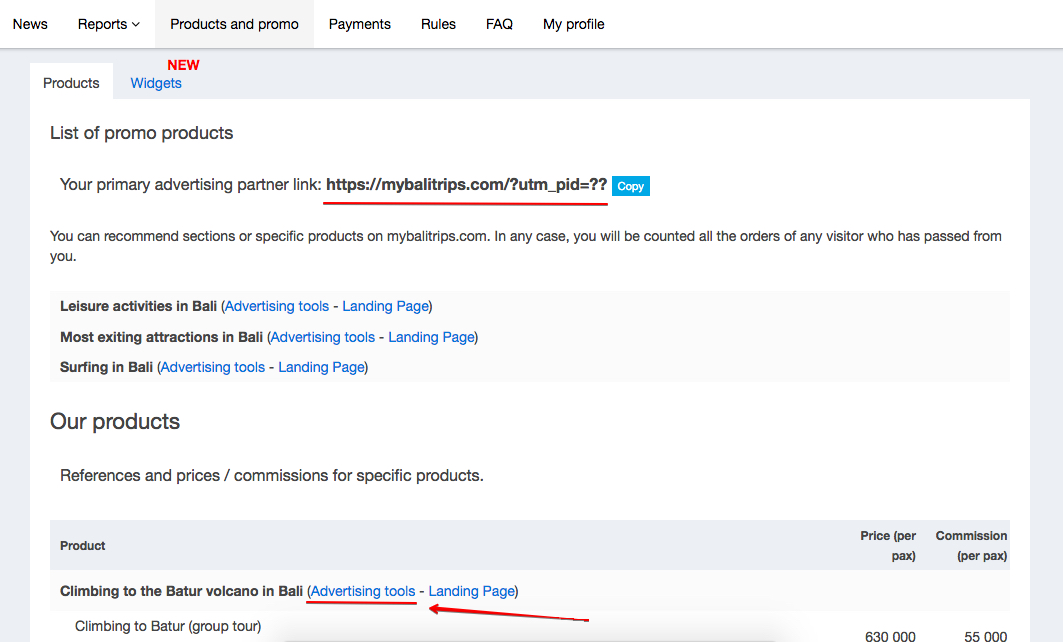Image resolution: width=1063 pixels, height=642 pixels.
Task: Click the 'Our products' heading
Action: click(x=115, y=422)
